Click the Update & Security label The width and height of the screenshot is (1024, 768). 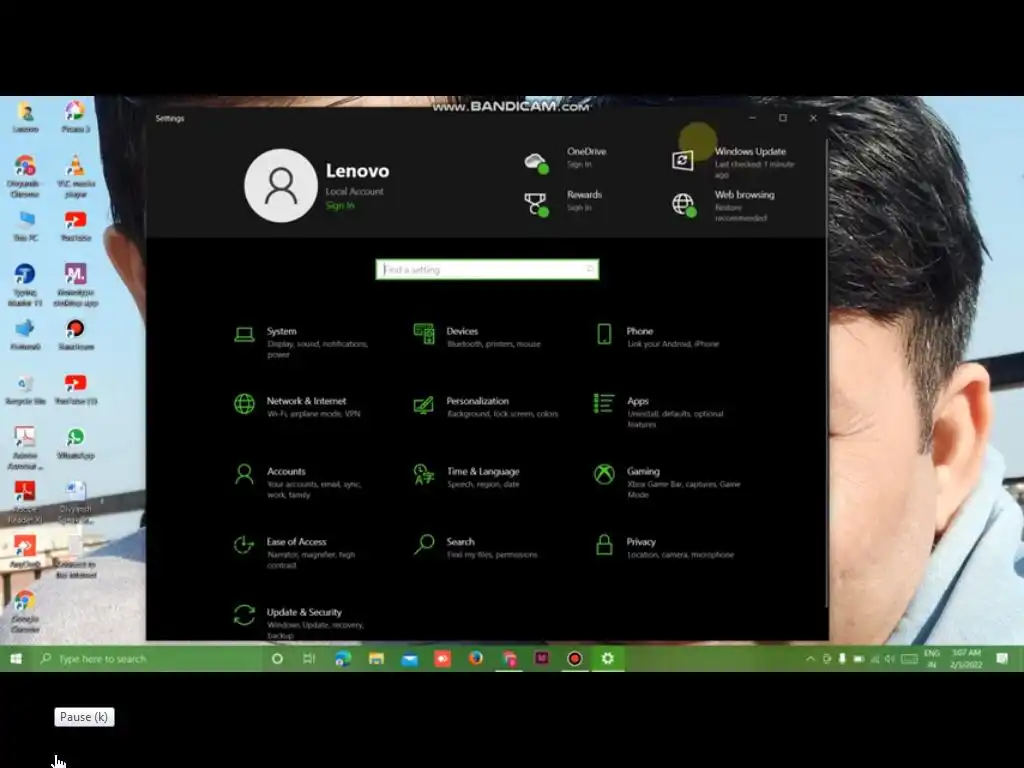(x=304, y=612)
